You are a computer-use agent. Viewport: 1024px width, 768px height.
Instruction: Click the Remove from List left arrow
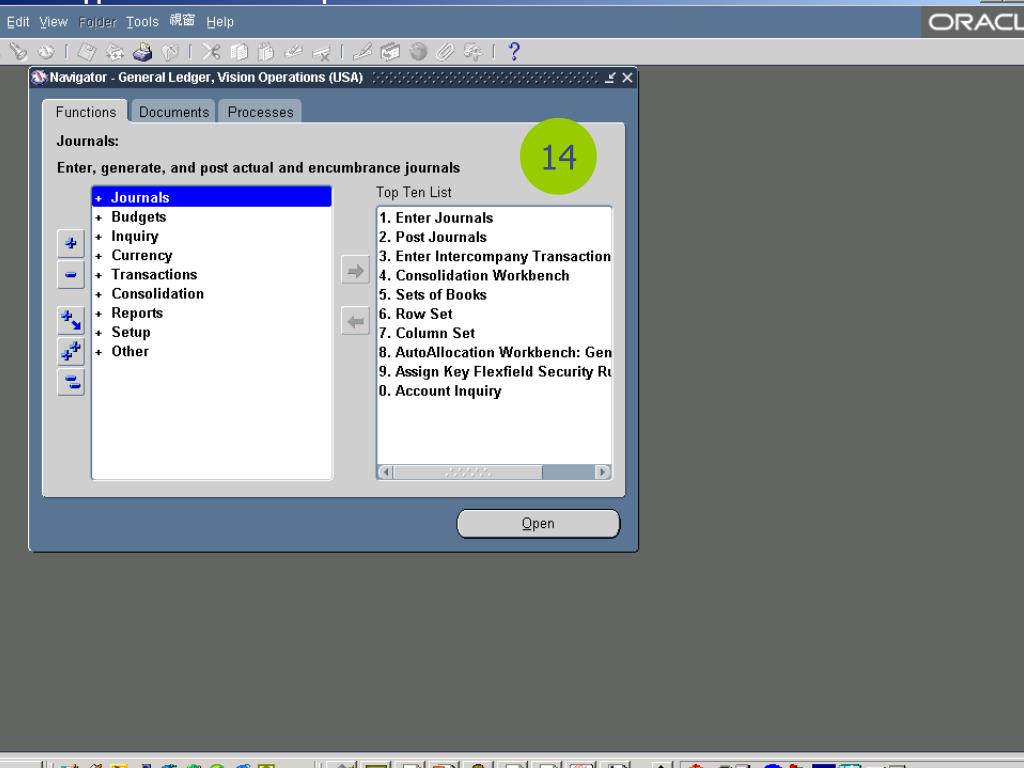tap(355, 321)
